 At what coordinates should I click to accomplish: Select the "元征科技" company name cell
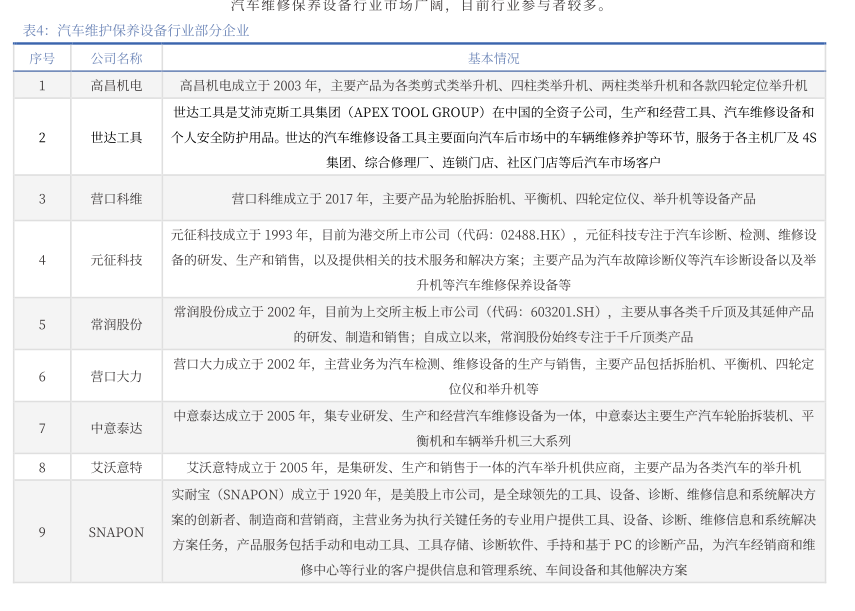click(x=116, y=260)
